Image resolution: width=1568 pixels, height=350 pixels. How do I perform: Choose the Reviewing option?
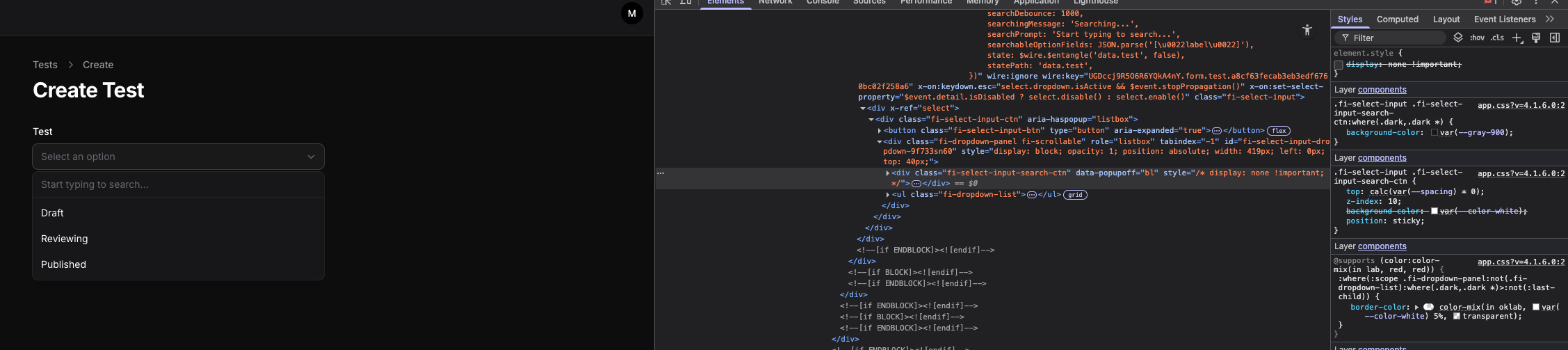coord(65,239)
